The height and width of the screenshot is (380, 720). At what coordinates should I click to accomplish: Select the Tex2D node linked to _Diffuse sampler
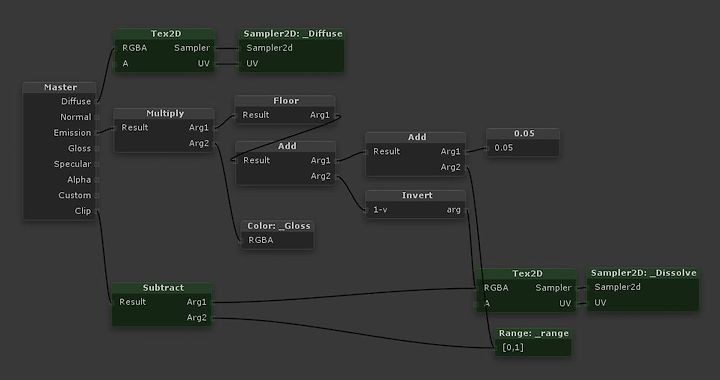point(165,34)
